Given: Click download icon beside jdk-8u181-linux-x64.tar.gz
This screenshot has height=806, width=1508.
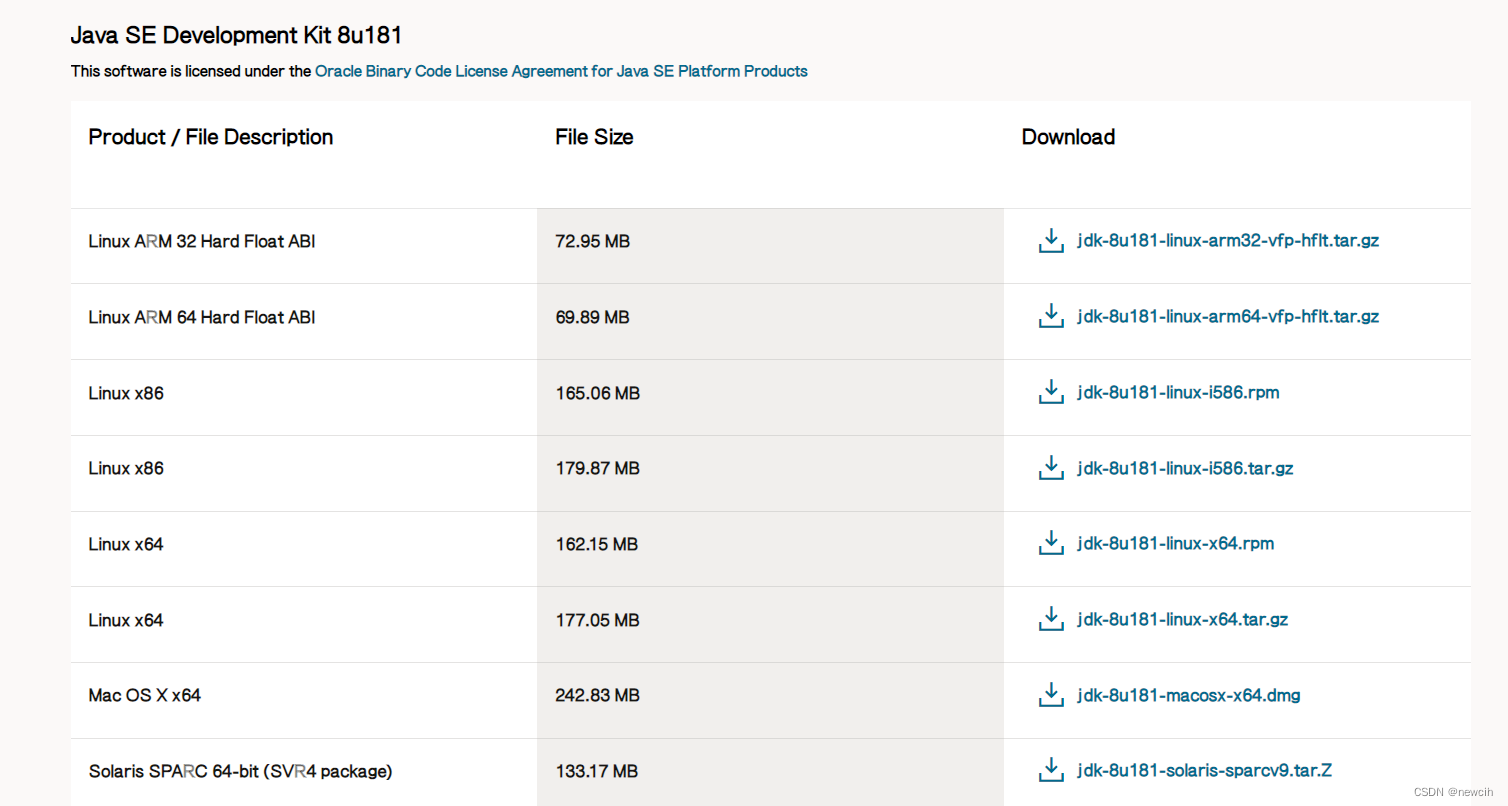Looking at the screenshot, I should tap(1051, 619).
